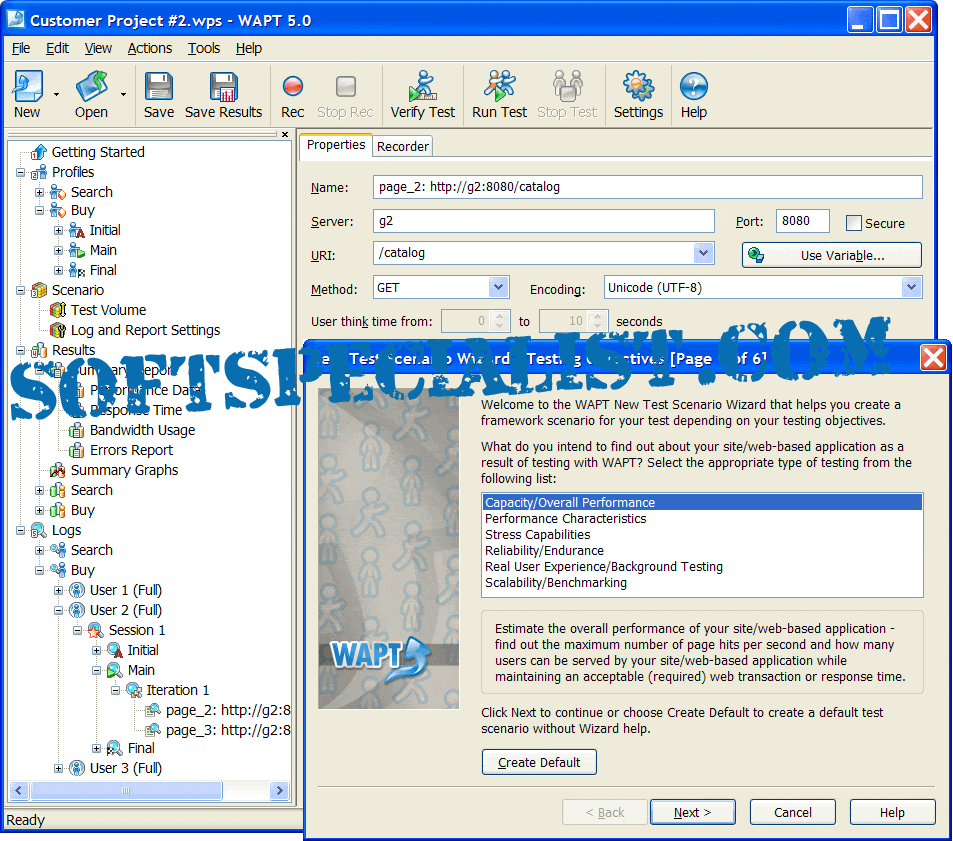Select Real User Experience/Background Testing

604,567
